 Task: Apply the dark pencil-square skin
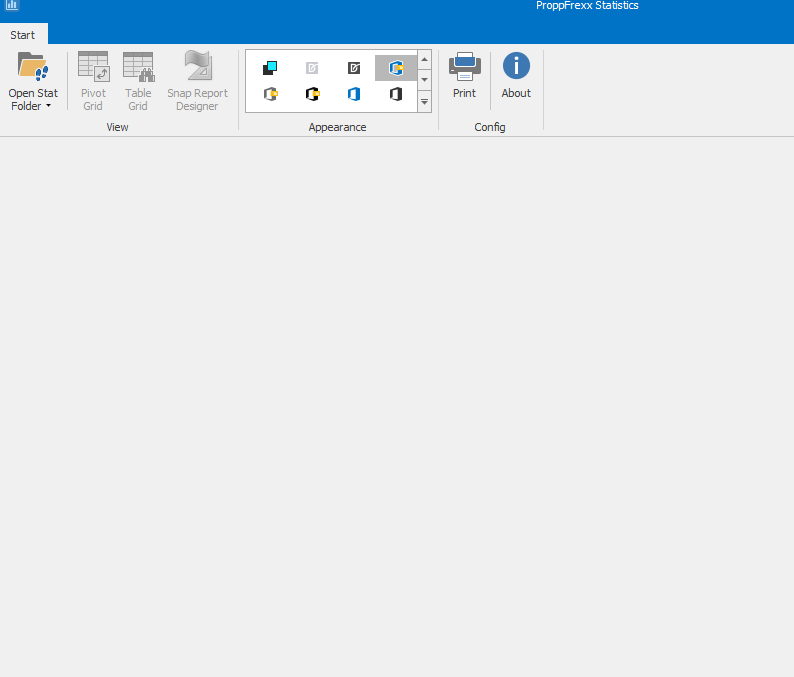coord(354,68)
